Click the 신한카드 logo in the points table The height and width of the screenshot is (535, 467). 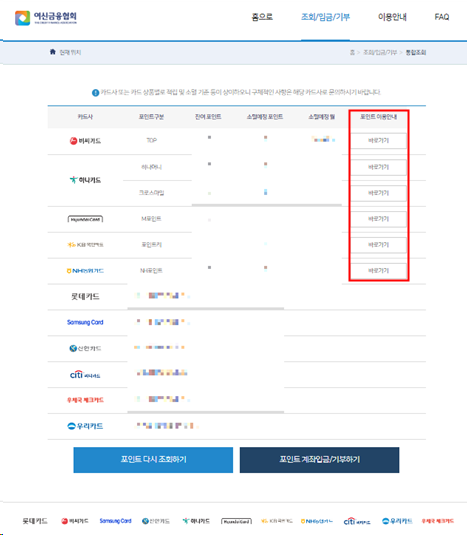tap(85, 348)
